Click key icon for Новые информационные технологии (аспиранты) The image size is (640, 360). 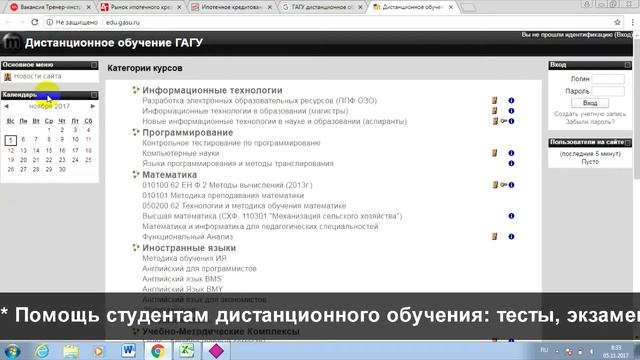tap(504, 121)
